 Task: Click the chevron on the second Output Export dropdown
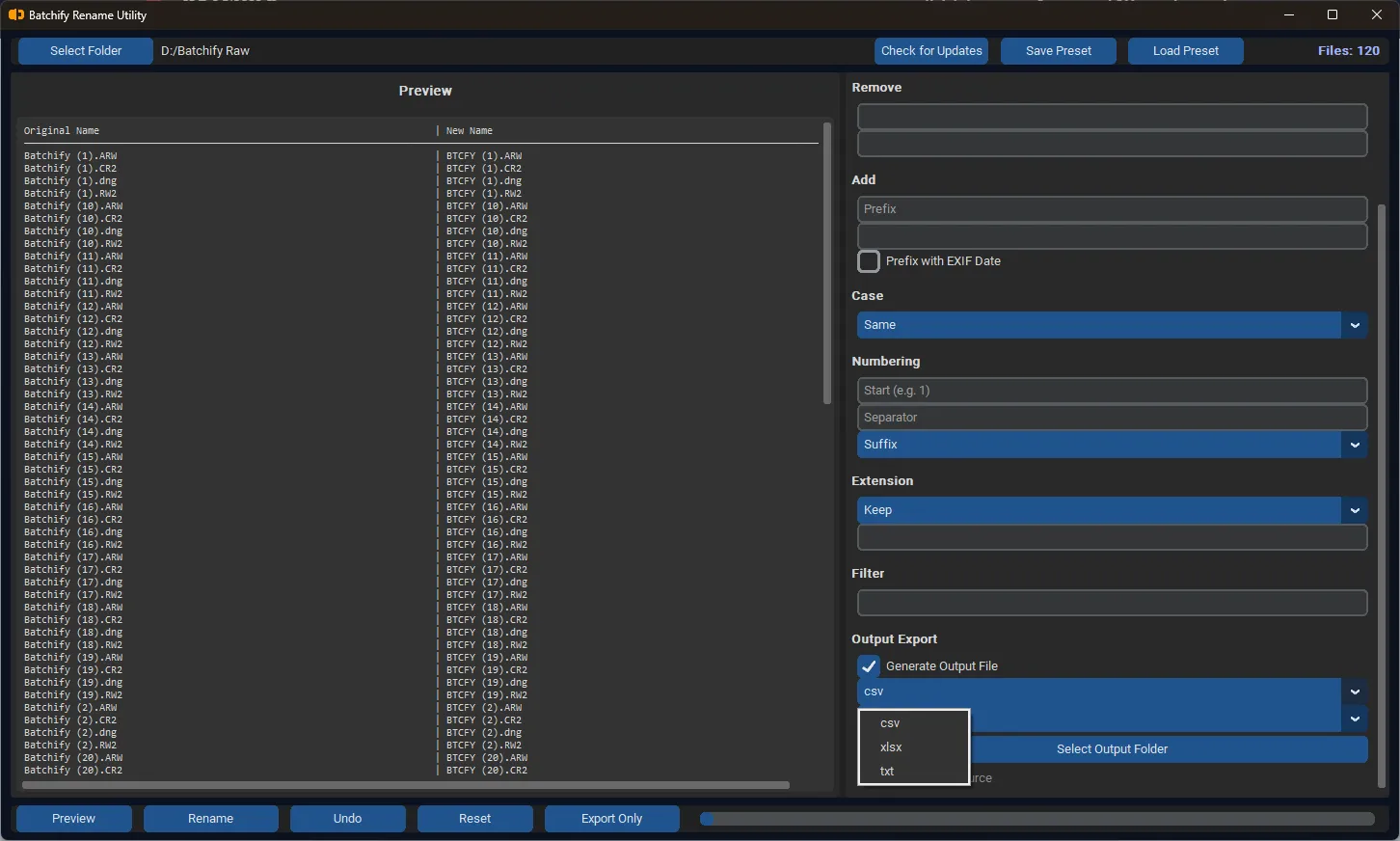pyautogui.click(x=1354, y=719)
